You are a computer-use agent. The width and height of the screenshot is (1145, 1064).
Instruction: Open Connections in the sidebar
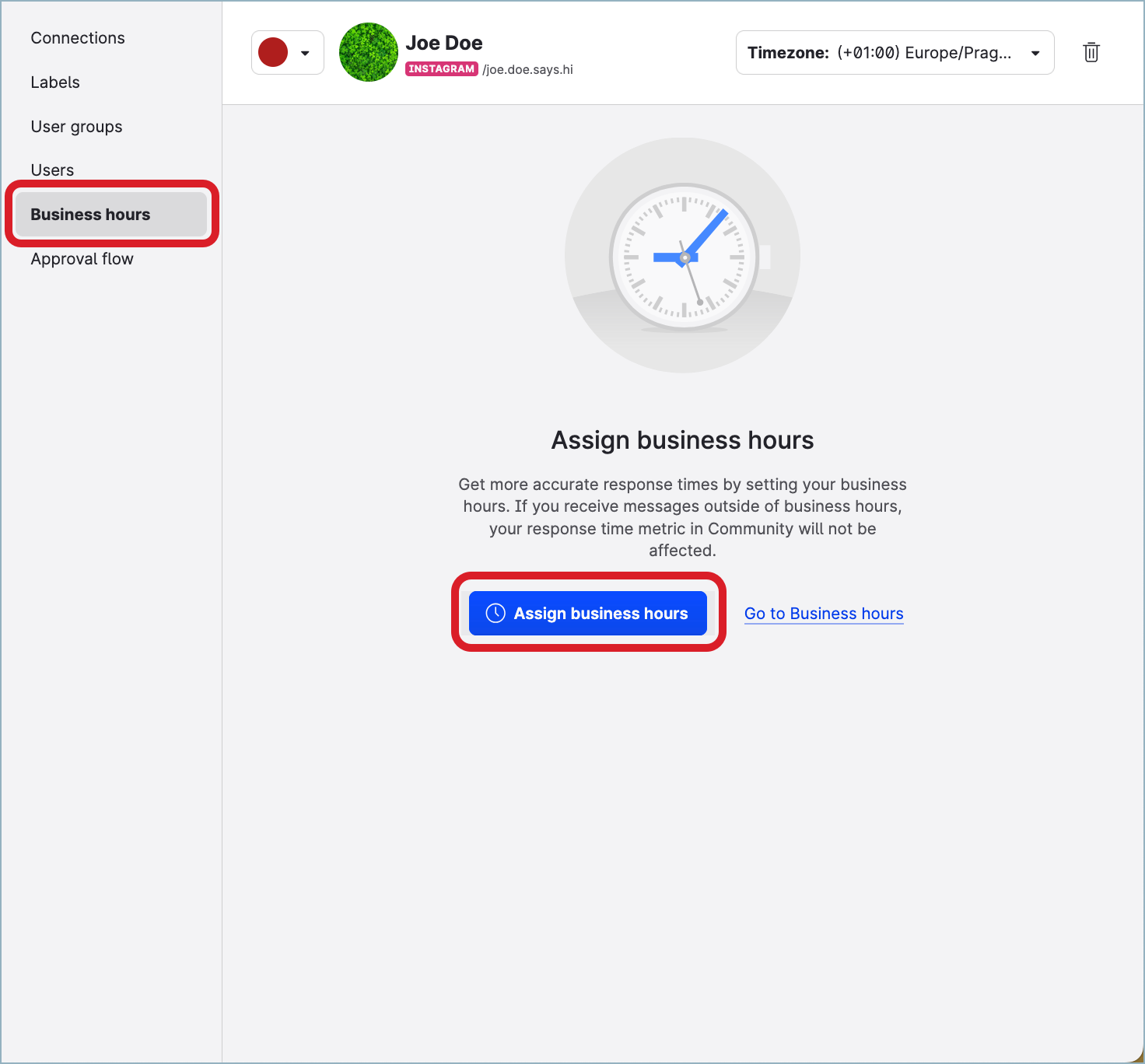[78, 38]
